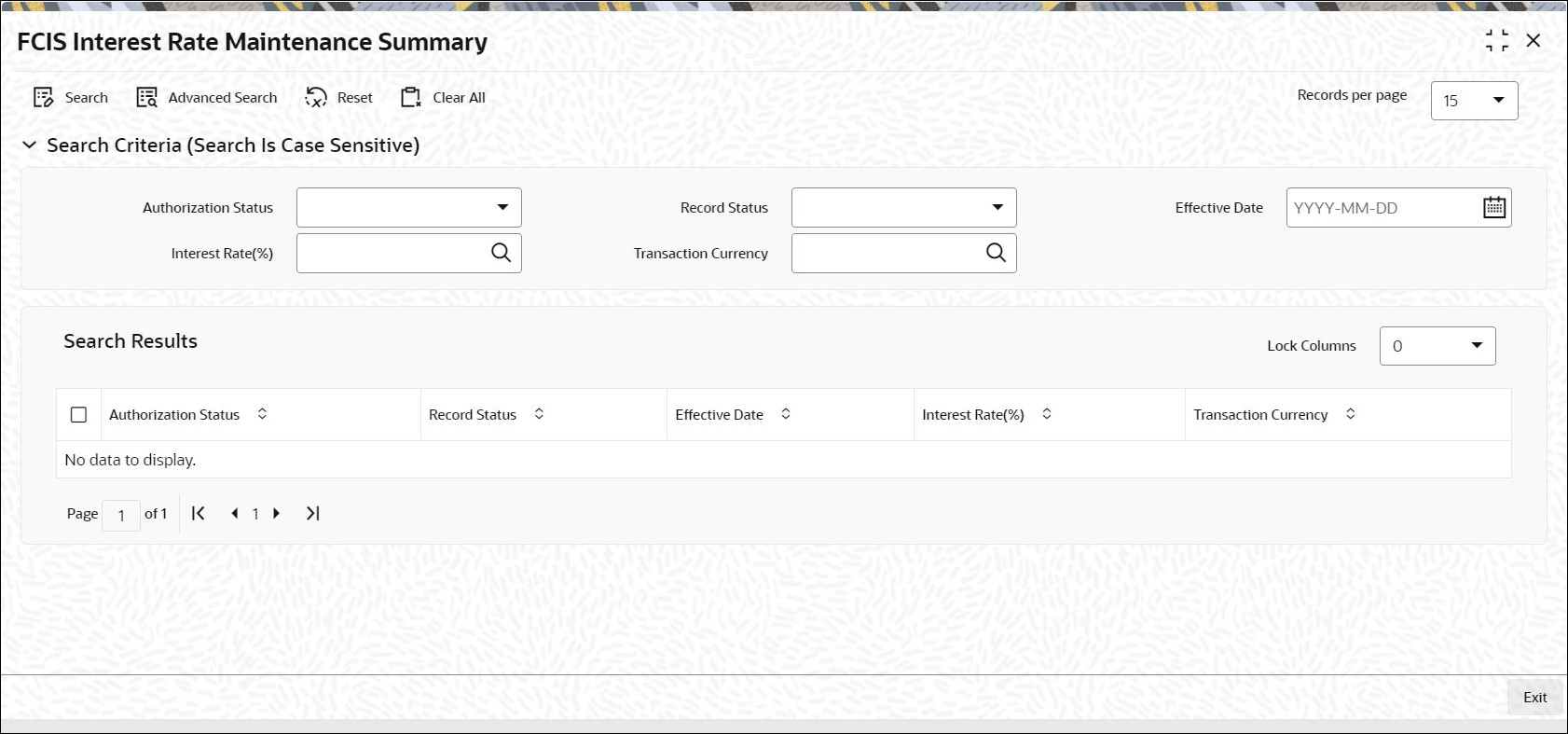Go to the next results page

tap(277, 513)
